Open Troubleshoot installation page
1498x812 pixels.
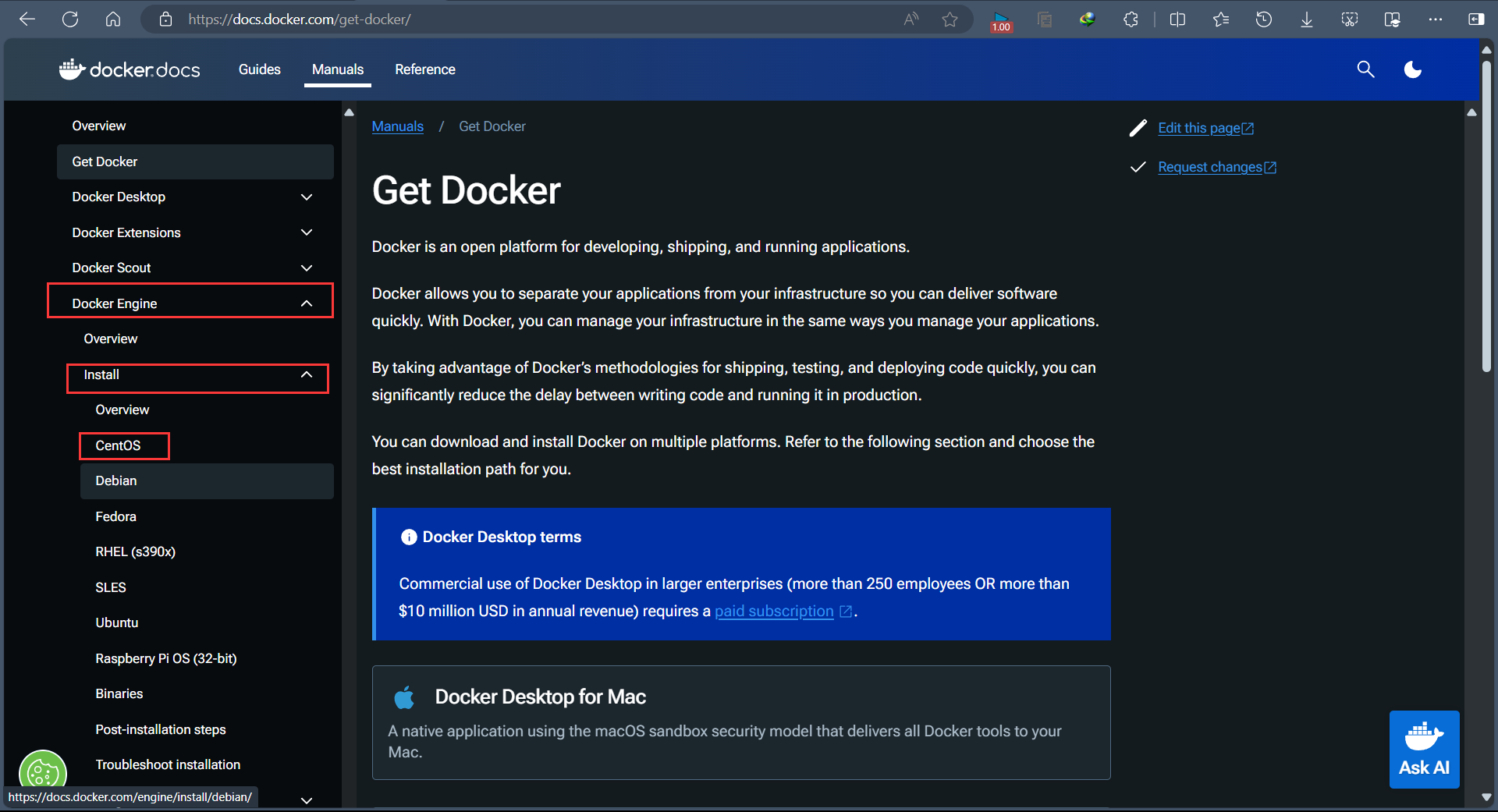pyautogui.click(x=168, y=764)
